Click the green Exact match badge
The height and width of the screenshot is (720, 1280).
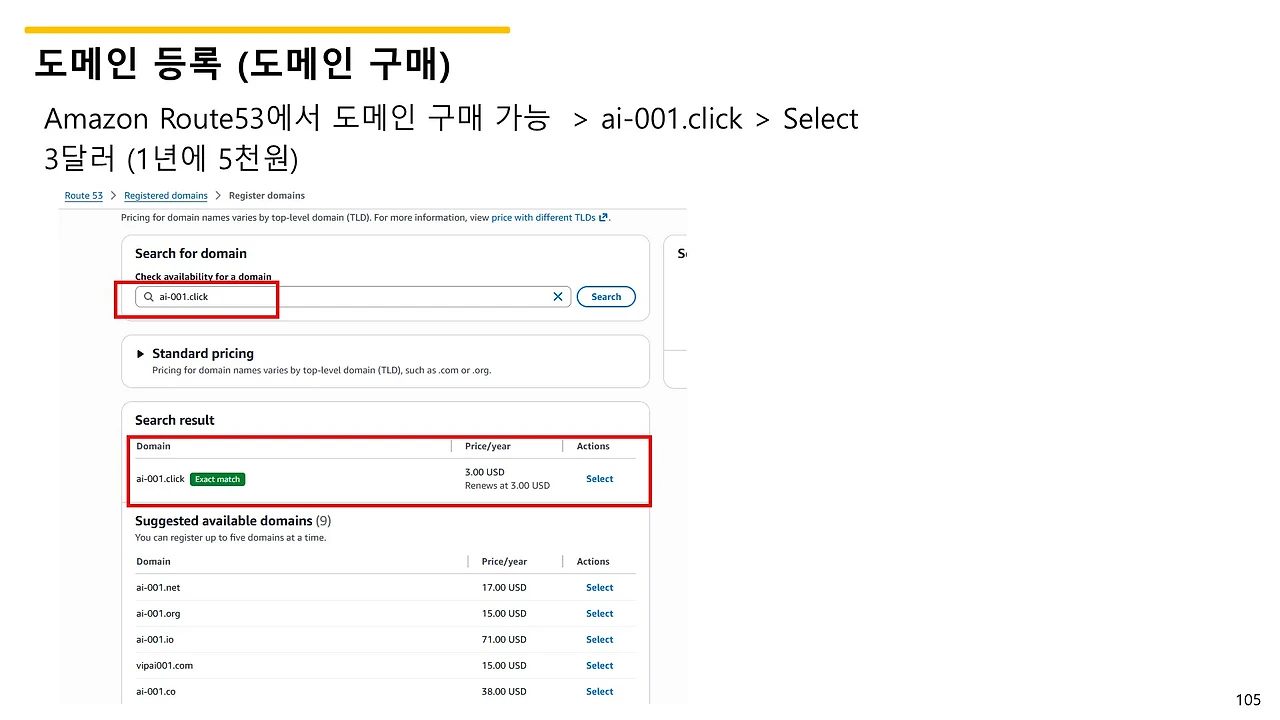pyautogui.click(x=217, y=479)
